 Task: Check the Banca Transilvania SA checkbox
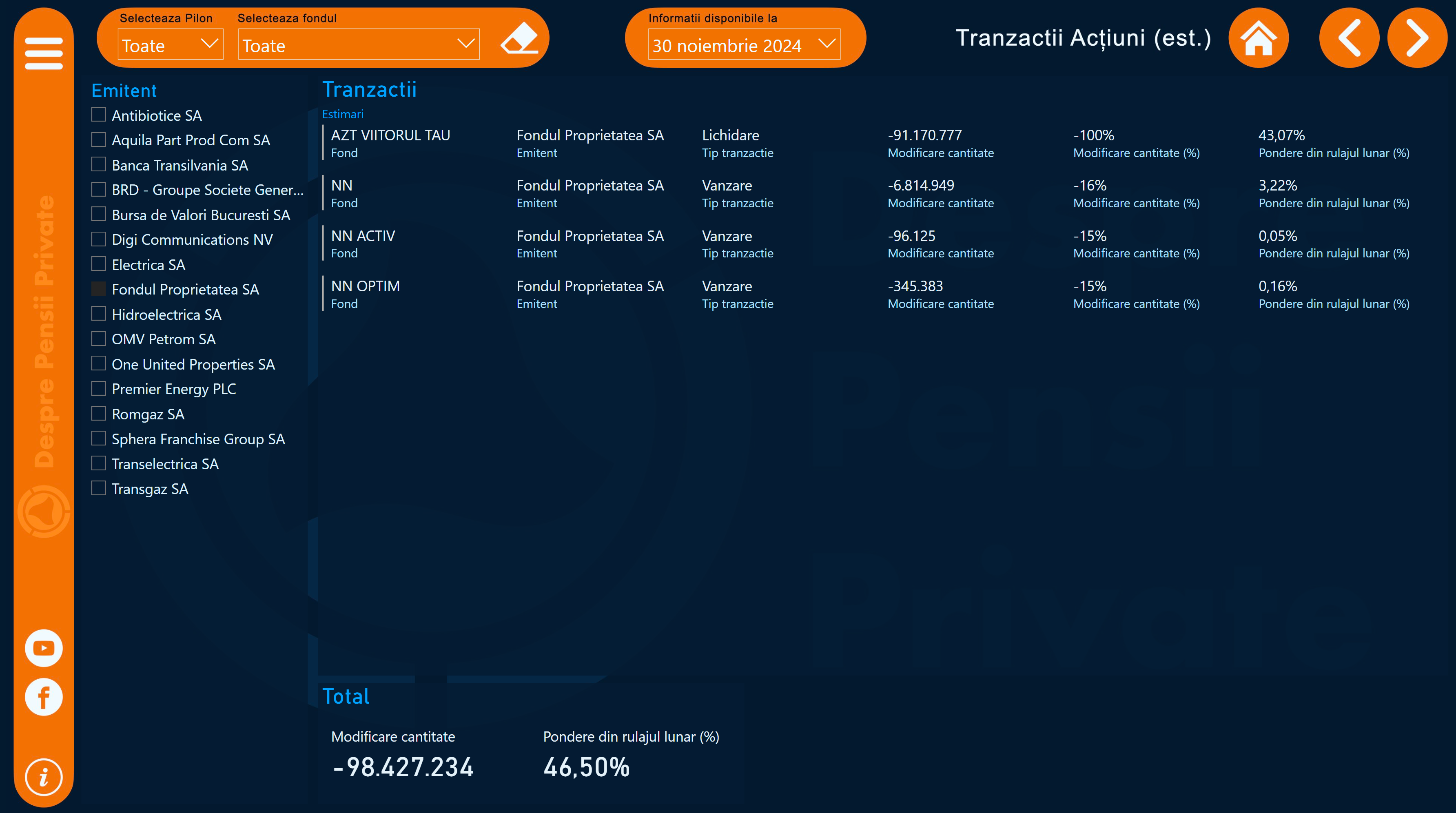(98, 164)
